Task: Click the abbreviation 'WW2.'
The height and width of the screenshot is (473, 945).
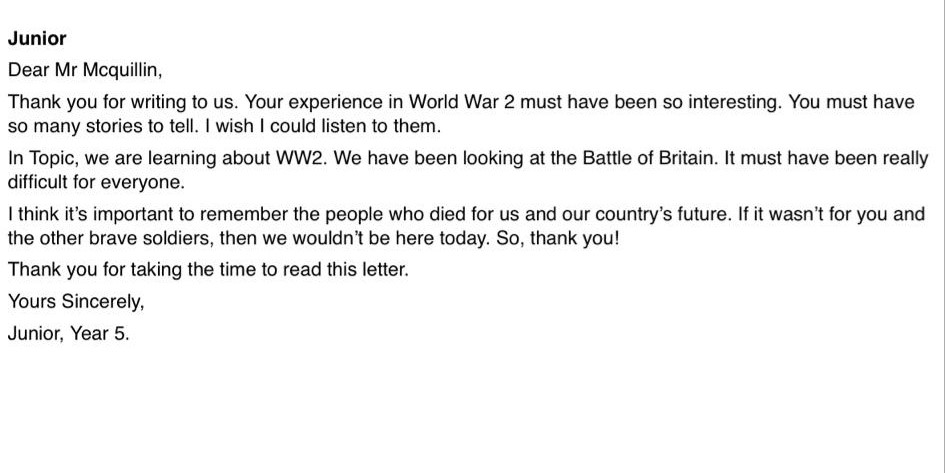Action: (301, 158)
